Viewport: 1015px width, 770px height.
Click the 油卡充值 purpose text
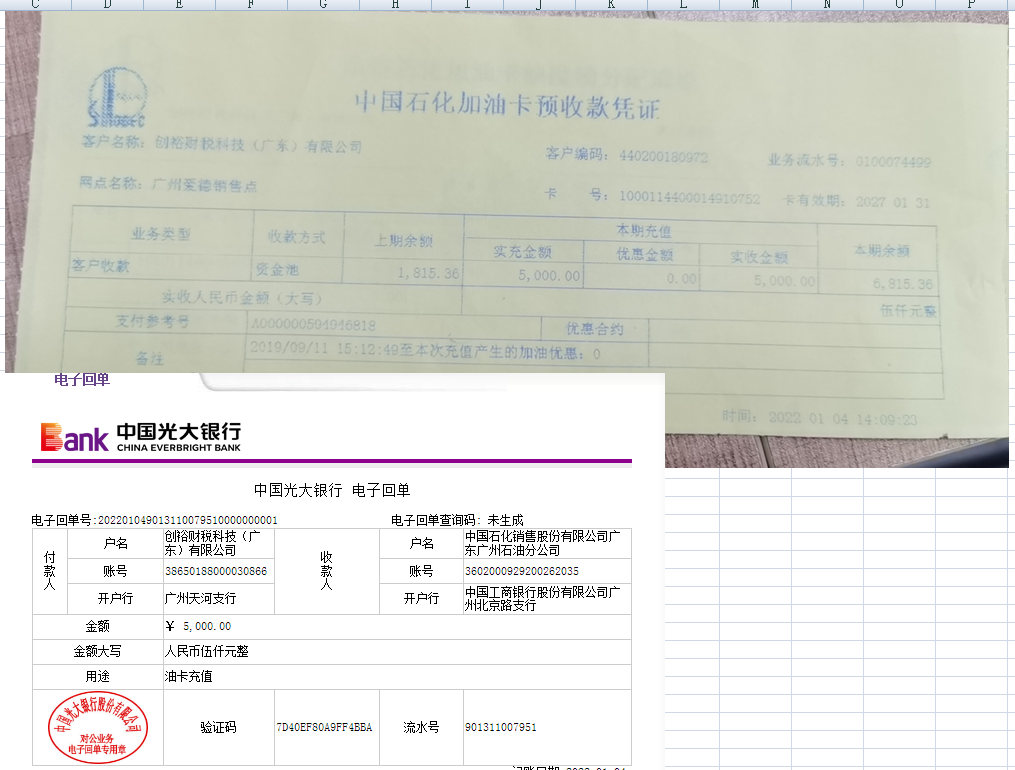click(189, 676)
